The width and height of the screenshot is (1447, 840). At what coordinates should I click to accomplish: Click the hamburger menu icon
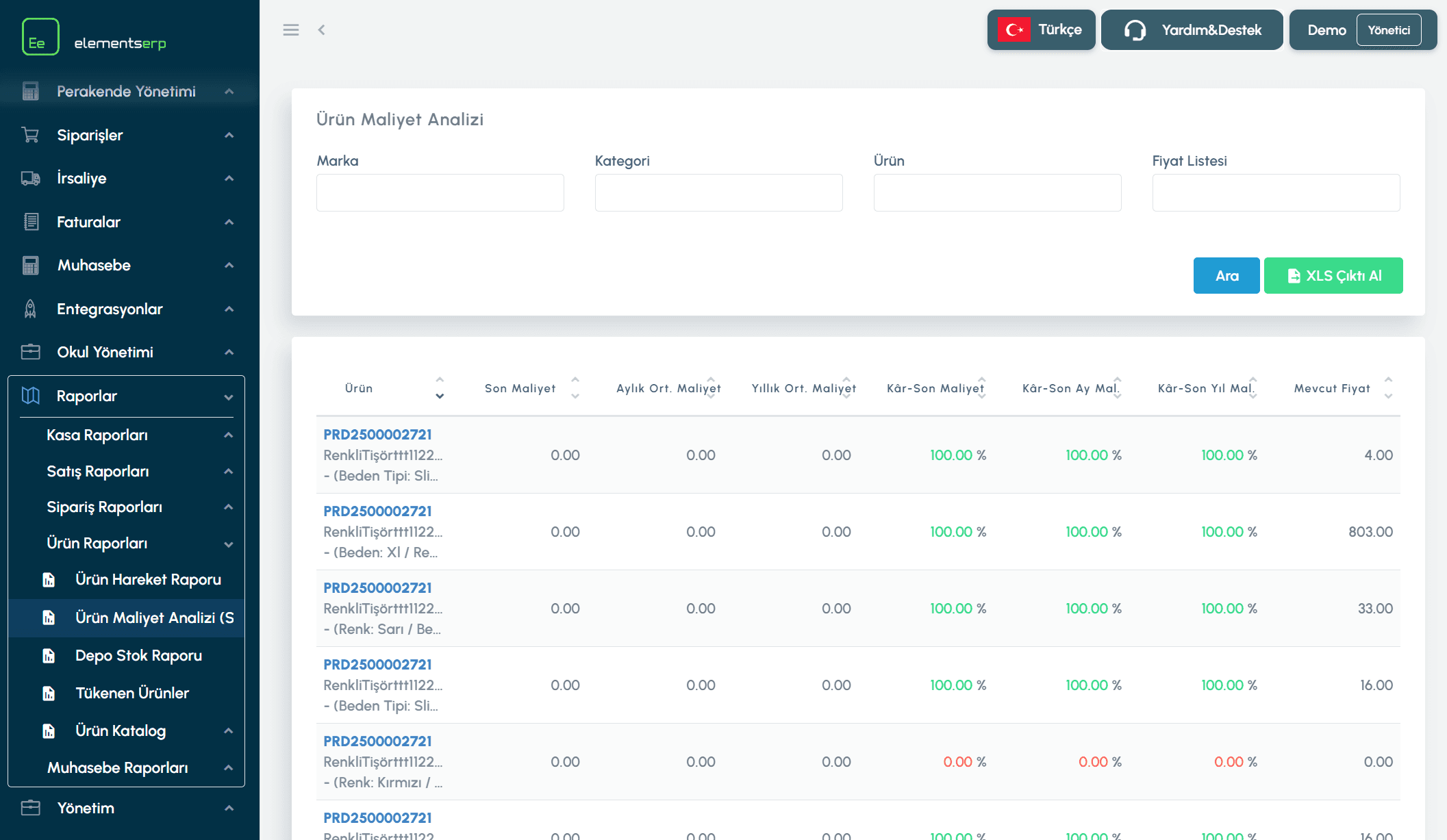pyautogui.click(x=290, y=30)
